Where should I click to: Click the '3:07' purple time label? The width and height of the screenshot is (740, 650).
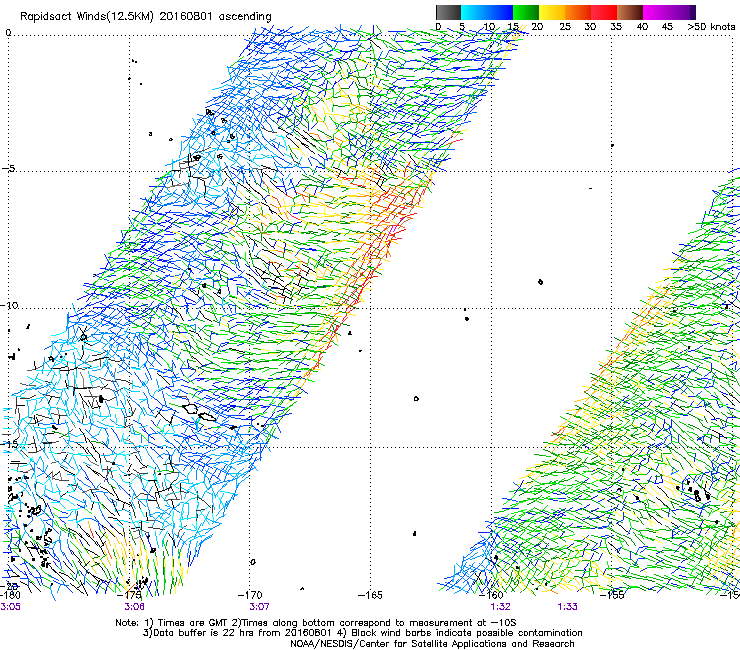(259, 607)
